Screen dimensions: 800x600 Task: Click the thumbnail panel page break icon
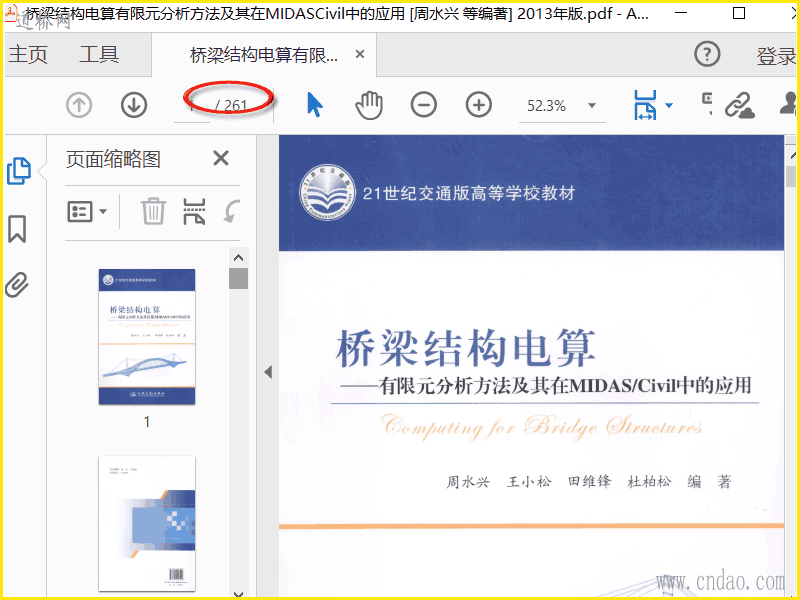pos(194,211)
